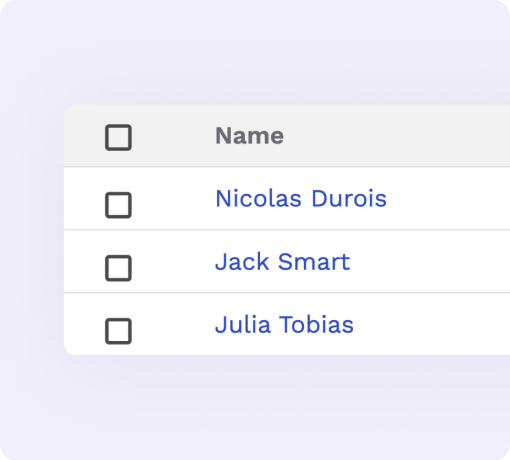This screenshot has height=460, width=510.
Task: Tick the select-all checkbox in header
Action: pyautogui.click(x=118, y=138)
